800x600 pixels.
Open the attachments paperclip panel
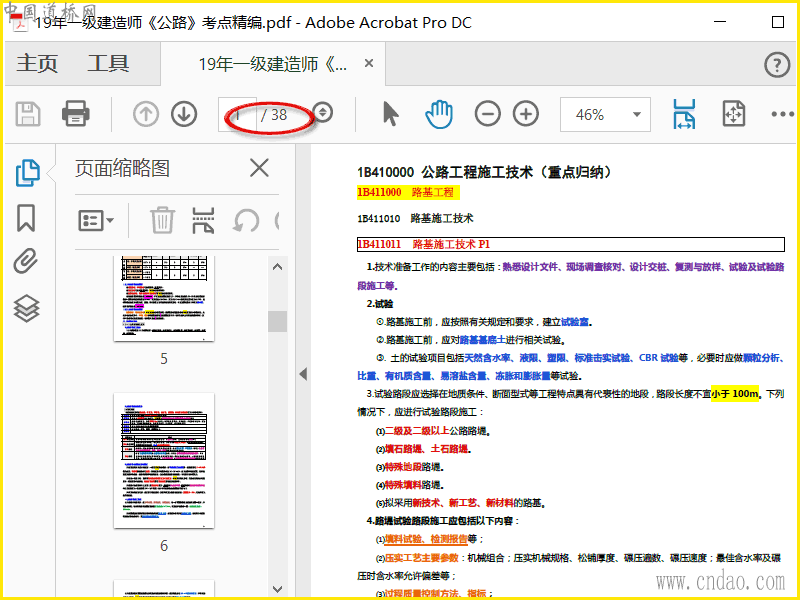point(26,261)
